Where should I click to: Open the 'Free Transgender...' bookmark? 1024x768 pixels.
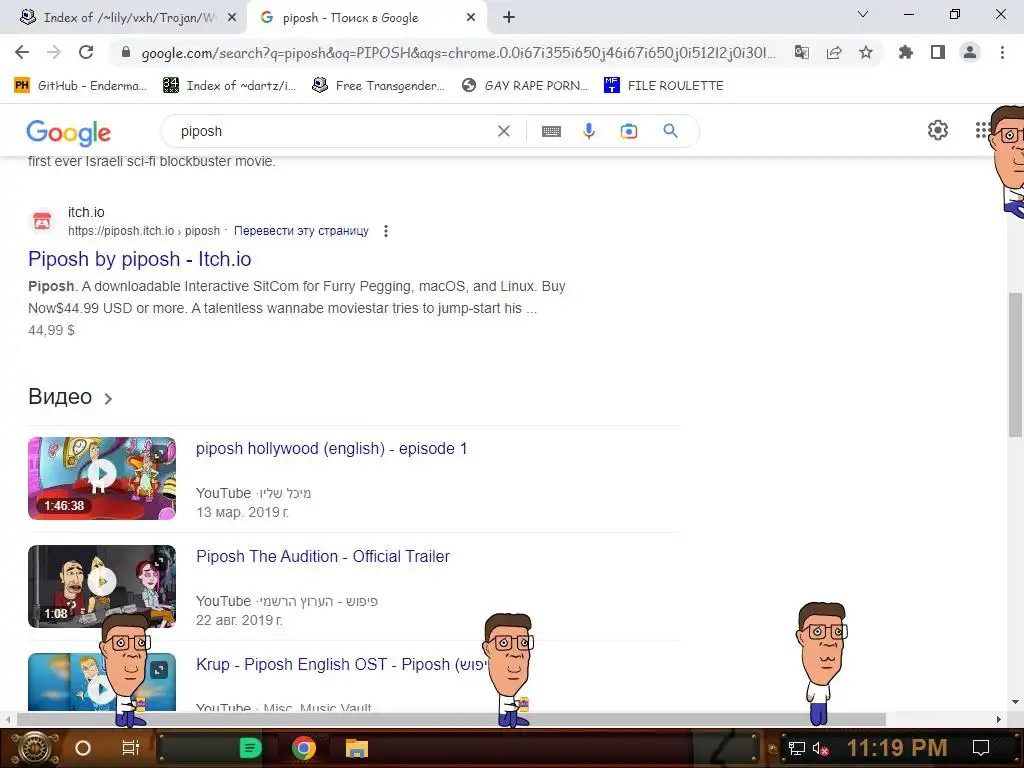click(379, 86)
